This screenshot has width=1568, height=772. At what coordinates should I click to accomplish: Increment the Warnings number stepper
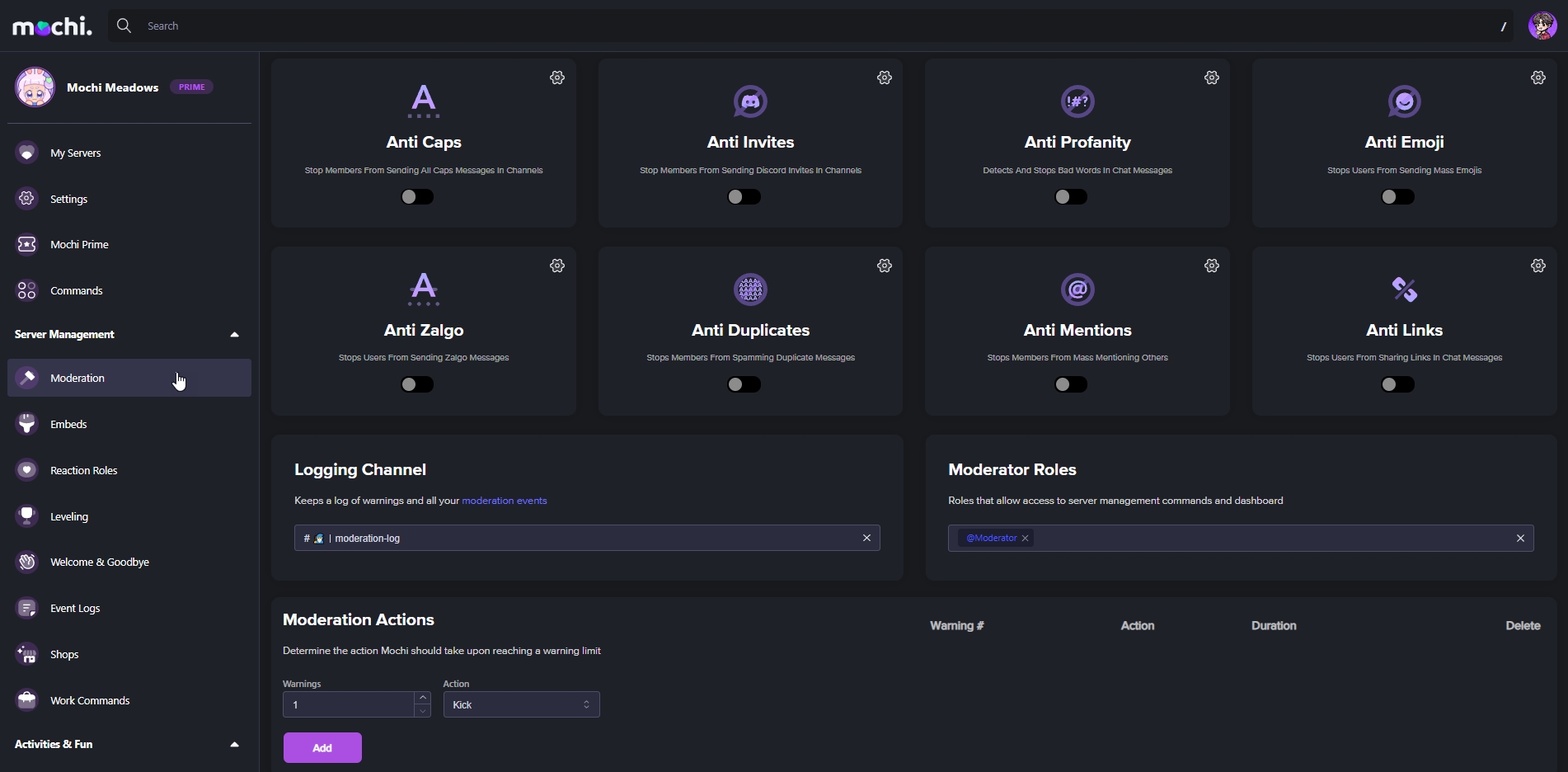click(423, 698)
